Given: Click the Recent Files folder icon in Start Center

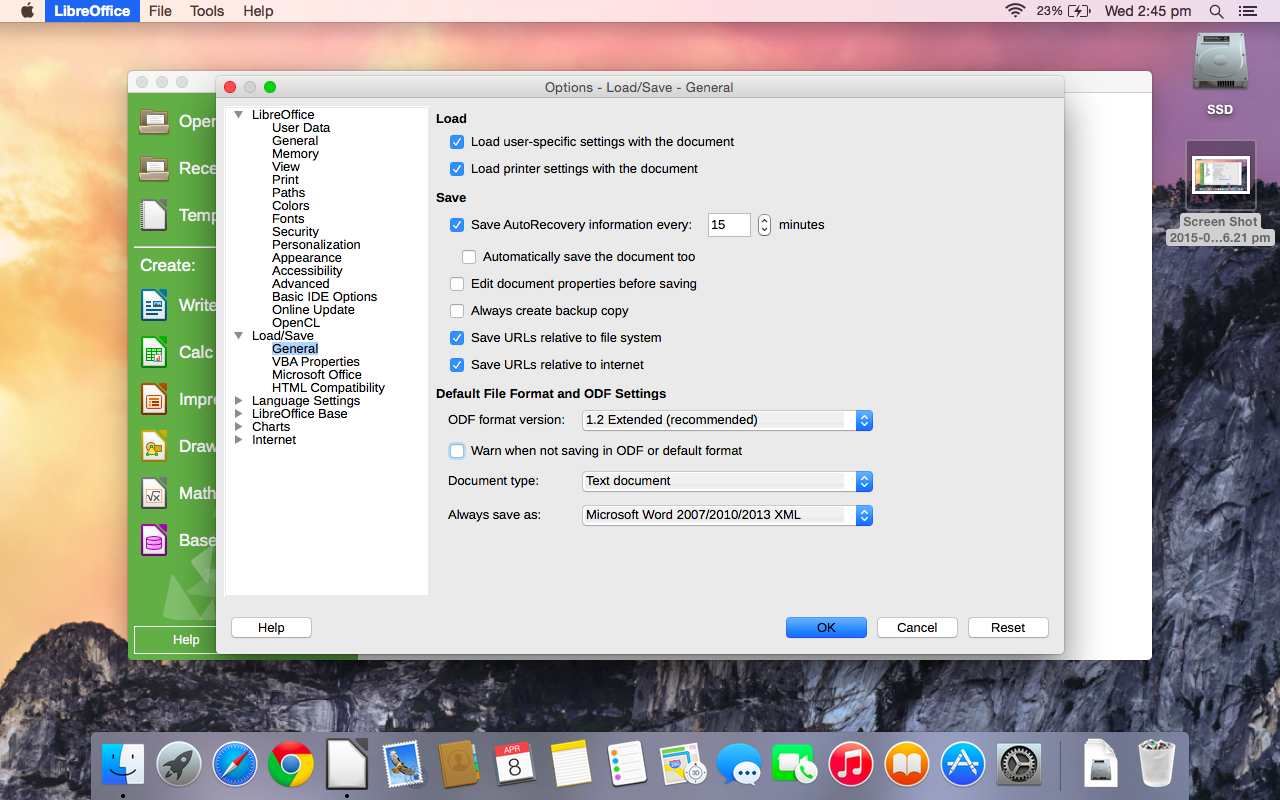Looking at the screenshot, I should pyautogui.click(x=154, y=168).
